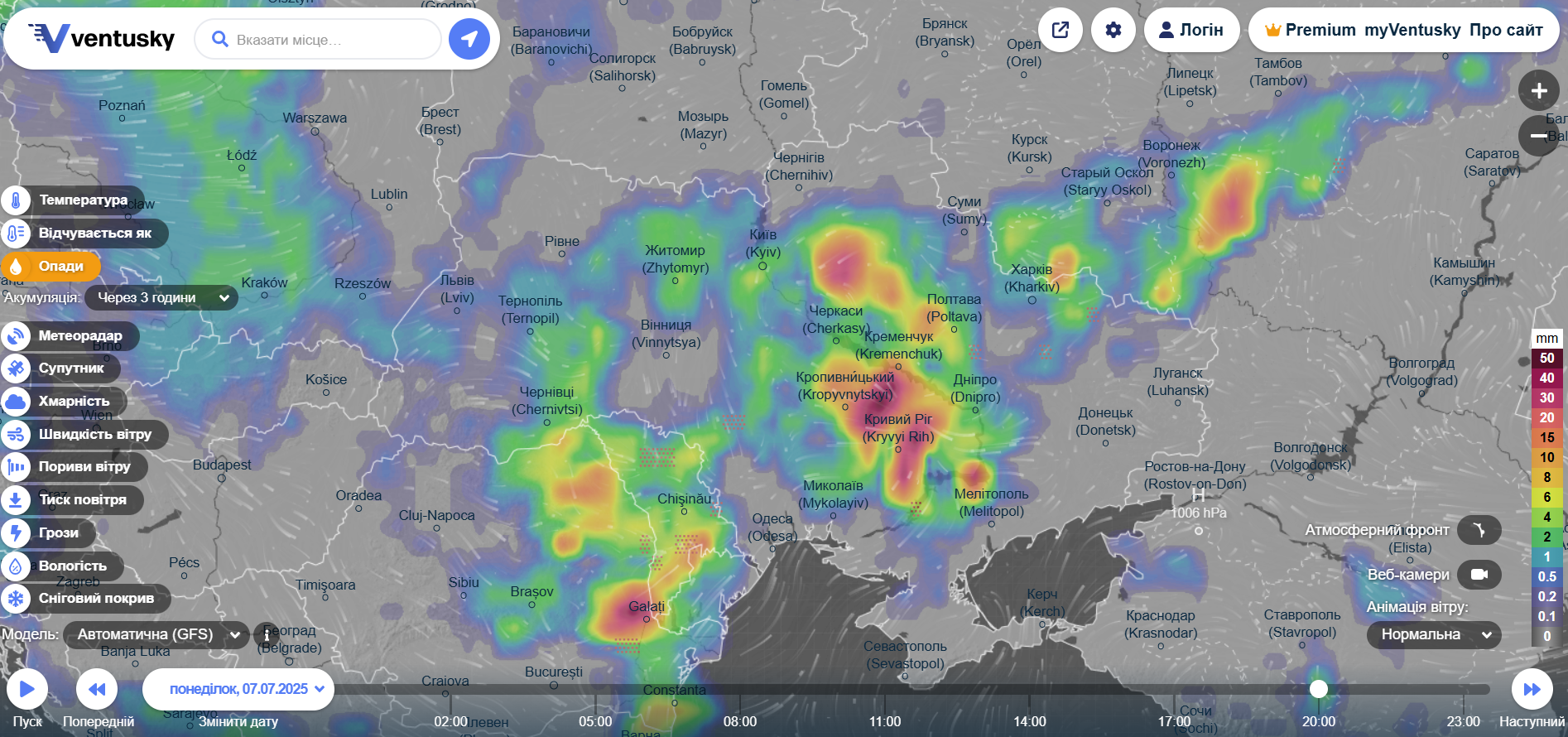Open the settings gear icon
Image resolution: width=1568 pixels, height=737 pixels.
point(1113,30)
